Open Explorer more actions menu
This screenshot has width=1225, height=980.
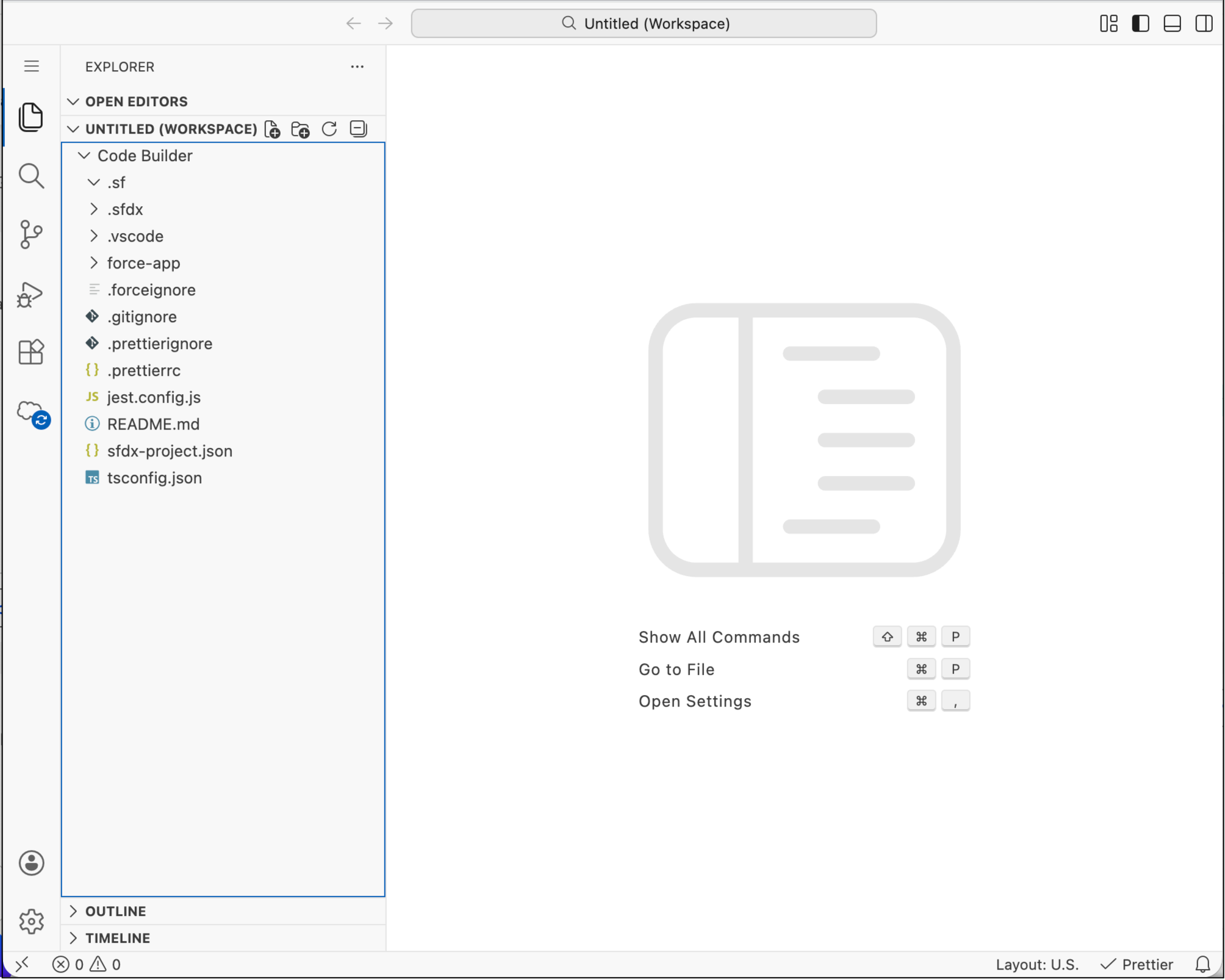click(x=357, y=67)
